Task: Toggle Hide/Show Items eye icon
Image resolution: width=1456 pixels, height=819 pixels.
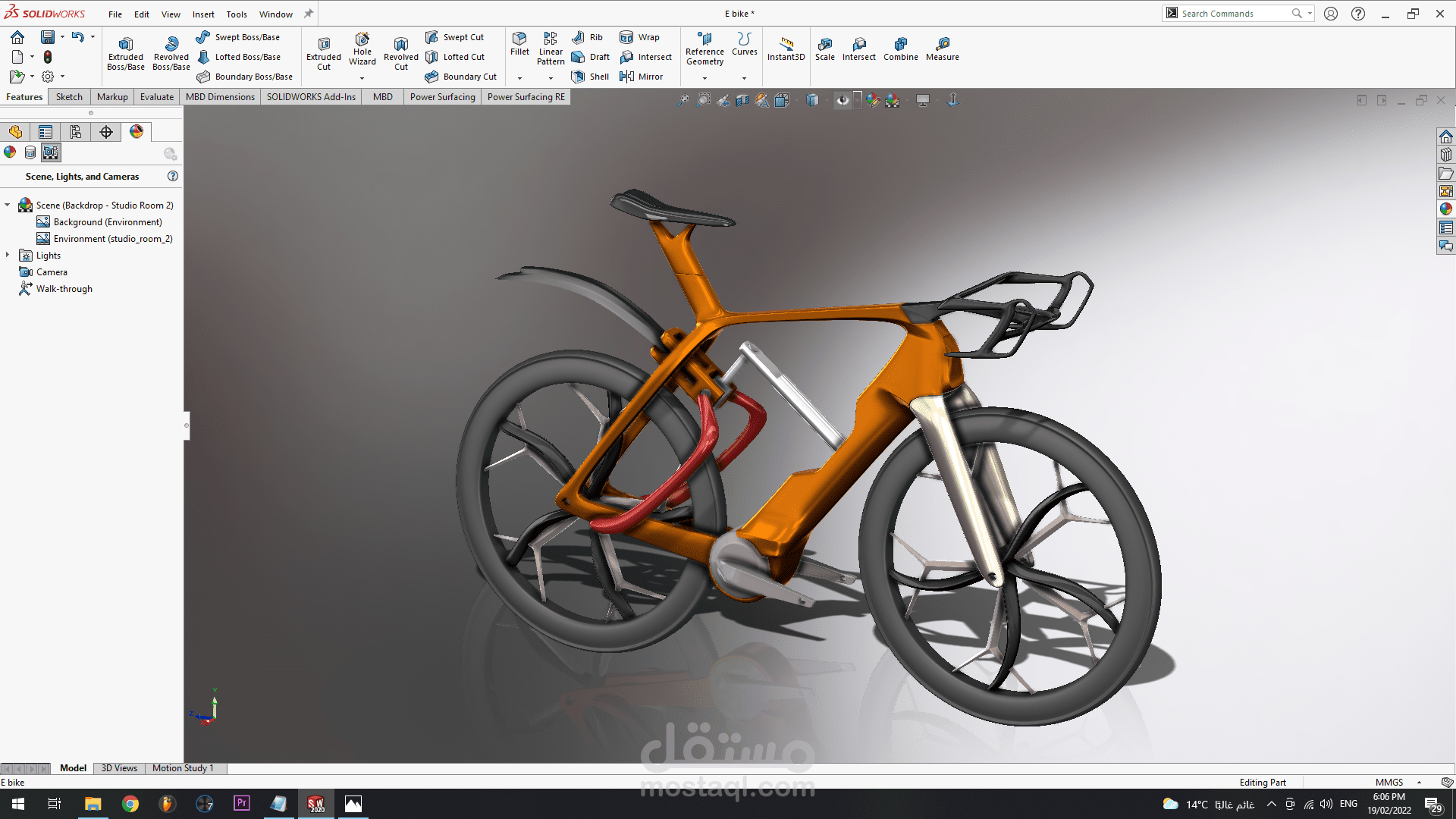Action: click(x=843, y=100)
